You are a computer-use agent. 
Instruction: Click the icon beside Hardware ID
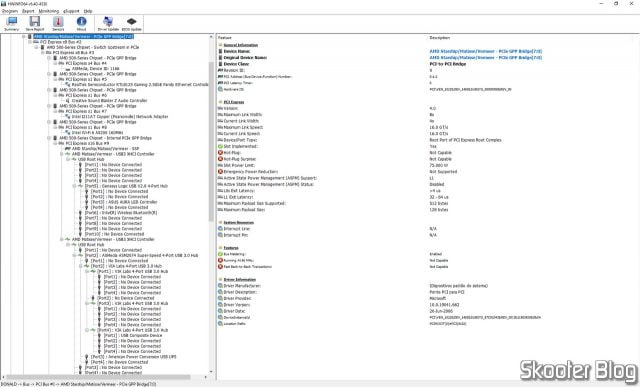pos(220,89)
